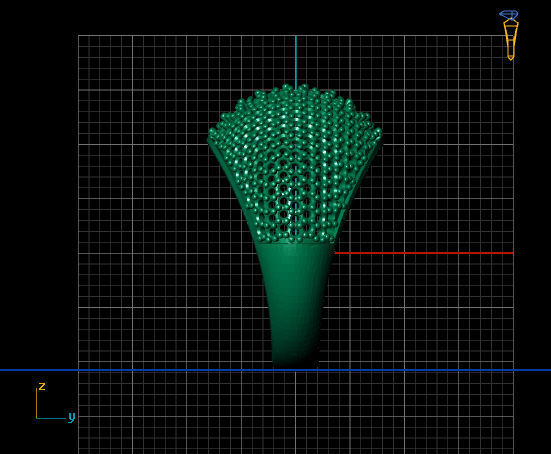Select the green lattice-topped 3D model

[294, 225]
